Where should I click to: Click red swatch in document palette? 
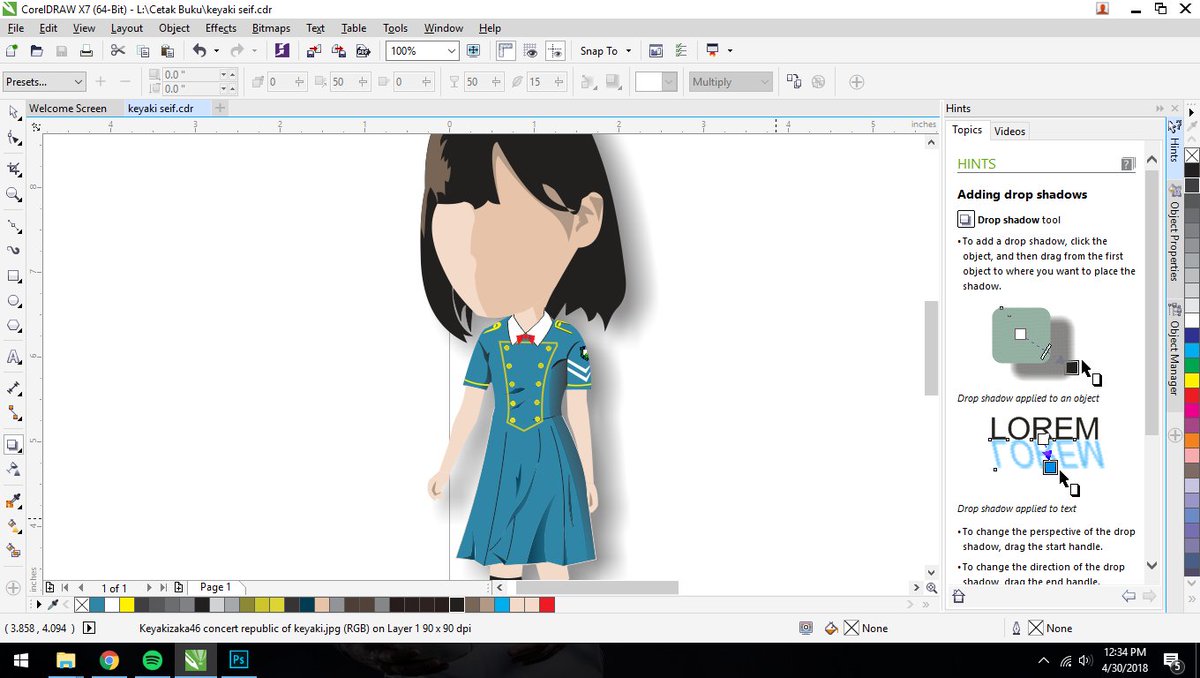[547, 605]
